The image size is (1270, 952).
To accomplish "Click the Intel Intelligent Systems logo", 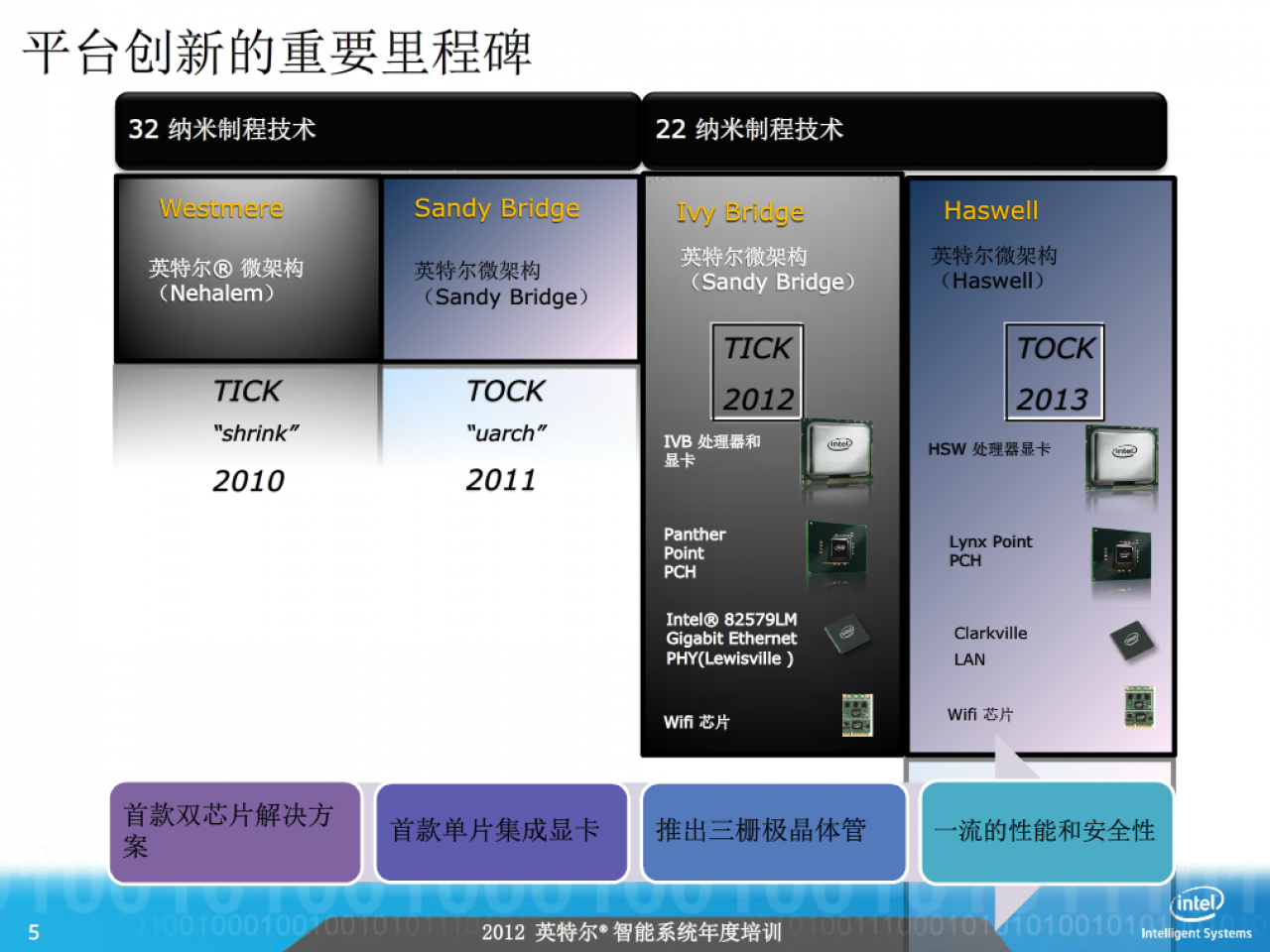I will 1197,913.
